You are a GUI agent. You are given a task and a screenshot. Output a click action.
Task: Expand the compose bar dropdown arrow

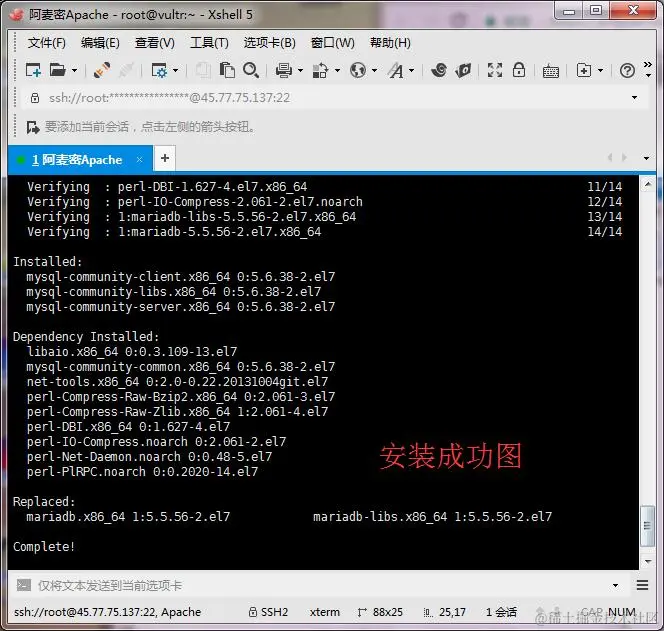(615, 586)
